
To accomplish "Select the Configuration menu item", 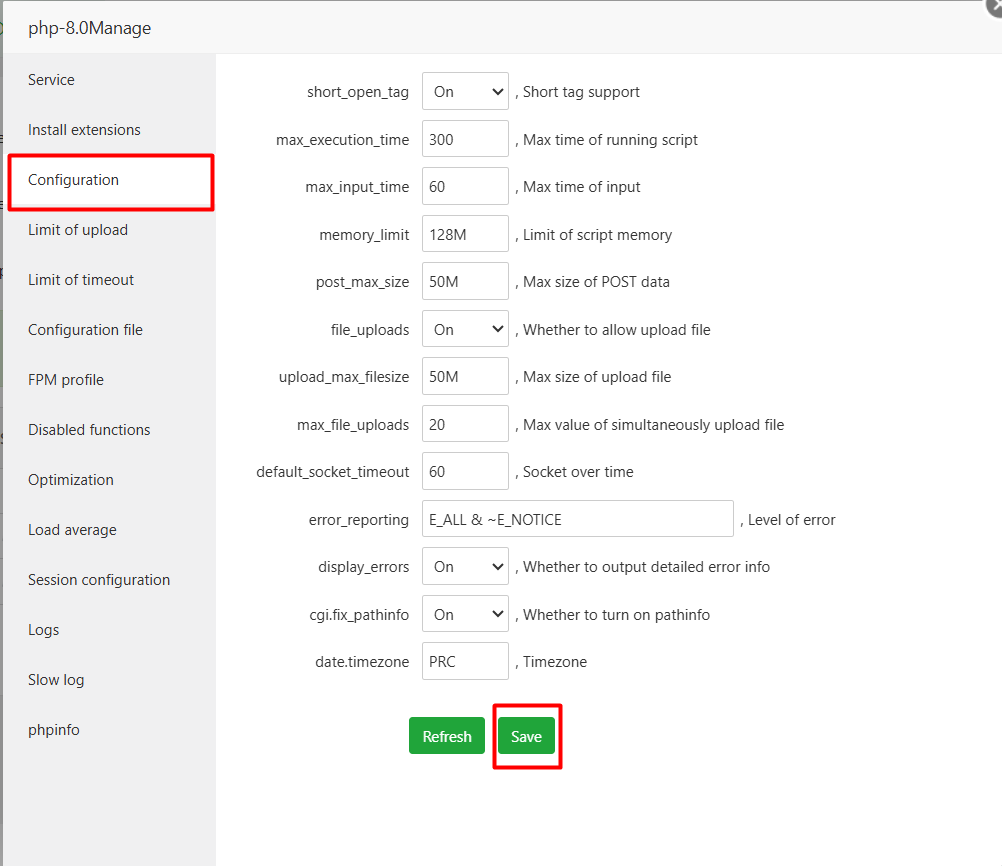I will click(x=73, y=180).
